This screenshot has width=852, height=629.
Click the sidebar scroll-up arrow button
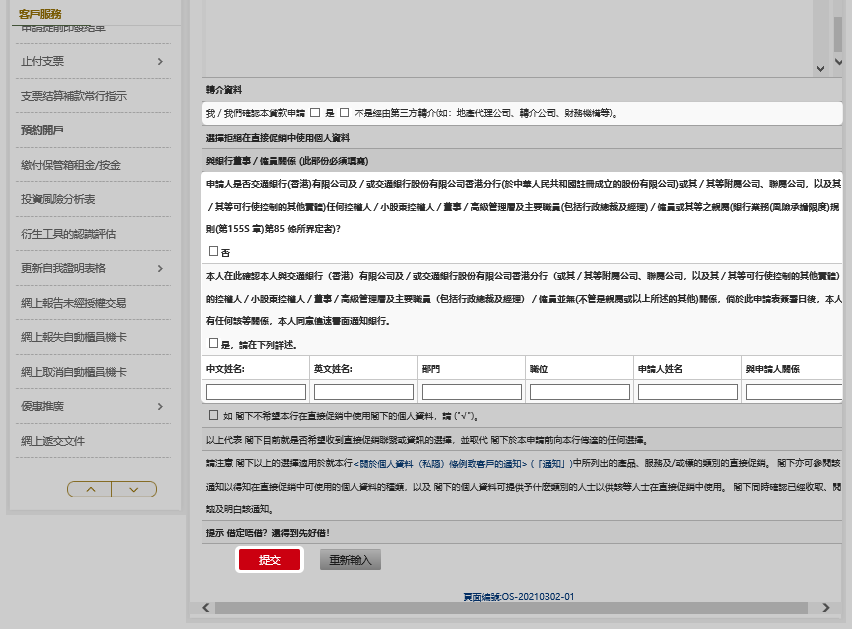pos(90,489)
